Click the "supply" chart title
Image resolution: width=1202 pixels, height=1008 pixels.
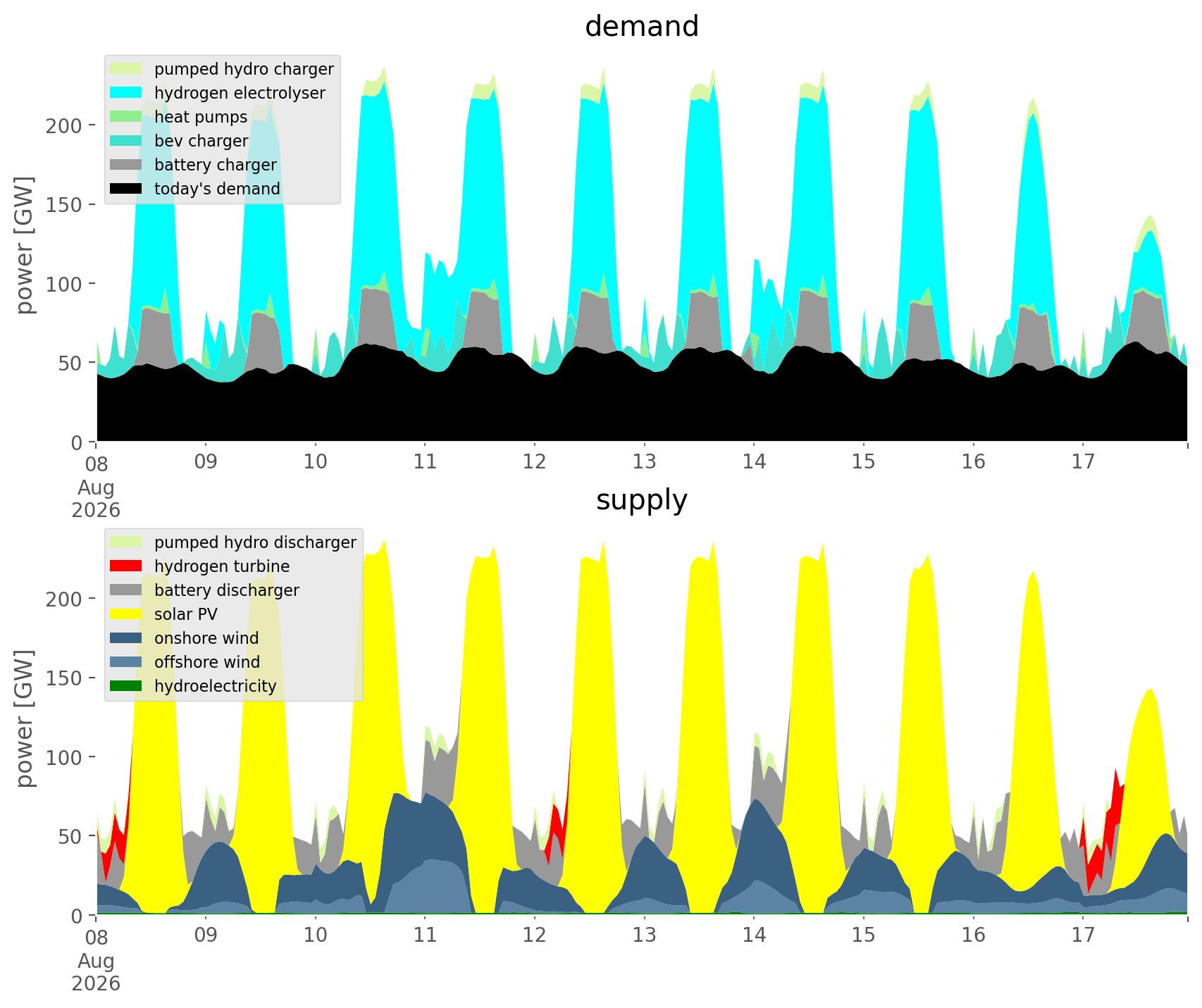642,501
